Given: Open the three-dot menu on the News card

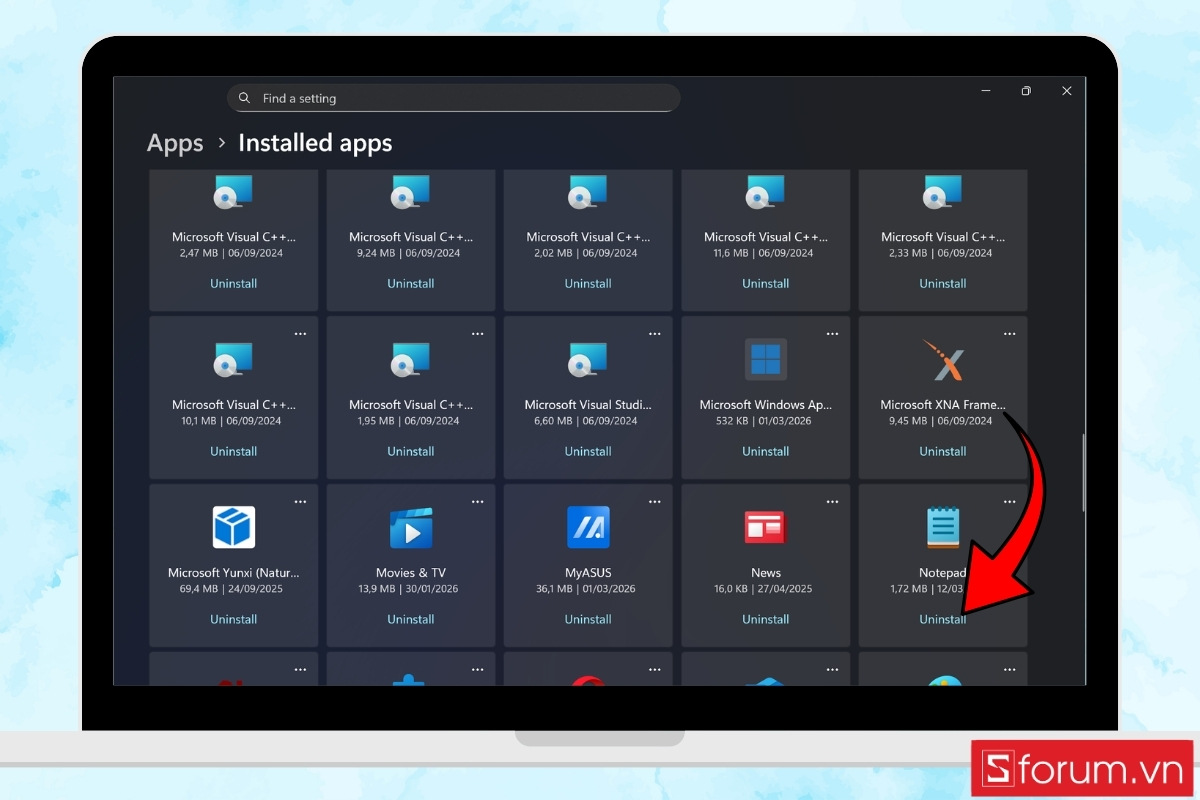Looking at the screenshot, I should point(832,502).
